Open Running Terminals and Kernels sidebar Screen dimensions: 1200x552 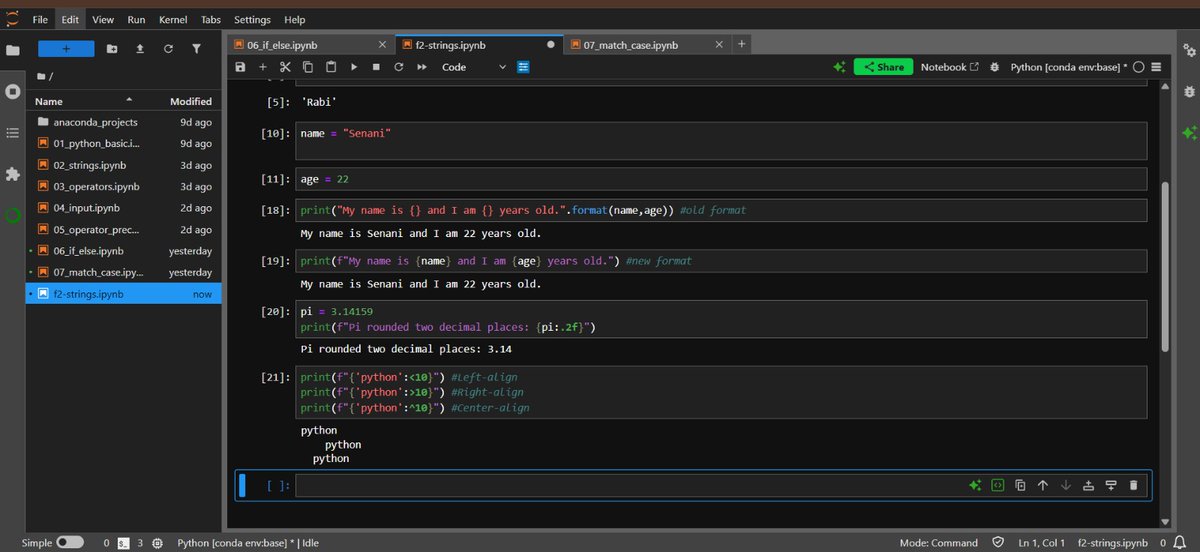click(x=13, y=91)
